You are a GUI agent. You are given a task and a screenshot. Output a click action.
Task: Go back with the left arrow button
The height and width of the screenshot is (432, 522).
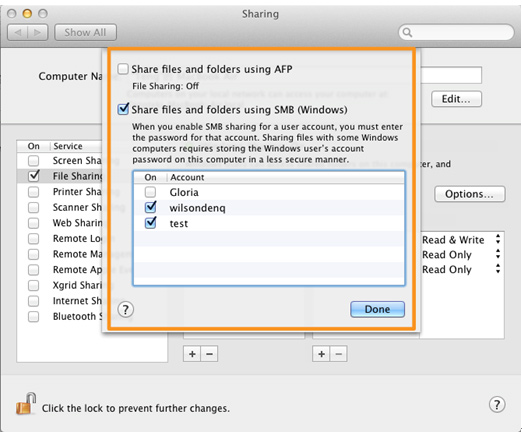[x=18, y=33]
